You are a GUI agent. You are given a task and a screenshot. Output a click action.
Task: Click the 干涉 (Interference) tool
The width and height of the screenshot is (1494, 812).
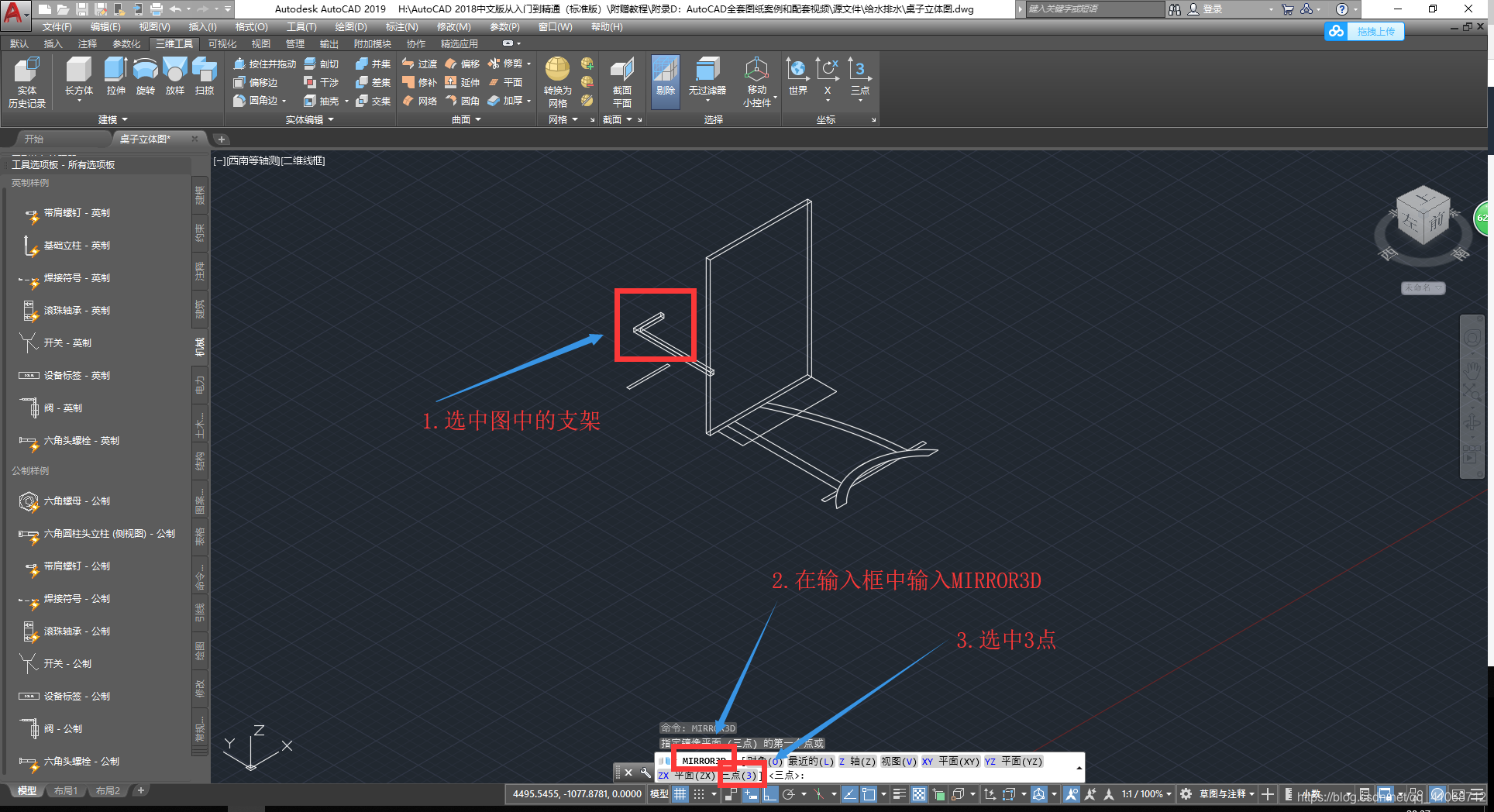(322, 82)
